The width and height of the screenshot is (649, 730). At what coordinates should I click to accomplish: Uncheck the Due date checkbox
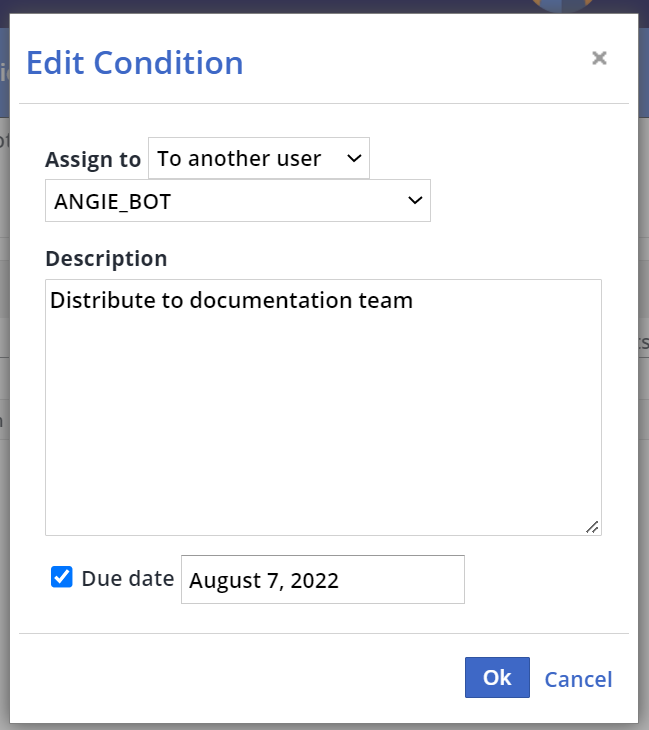pos(62,577)
